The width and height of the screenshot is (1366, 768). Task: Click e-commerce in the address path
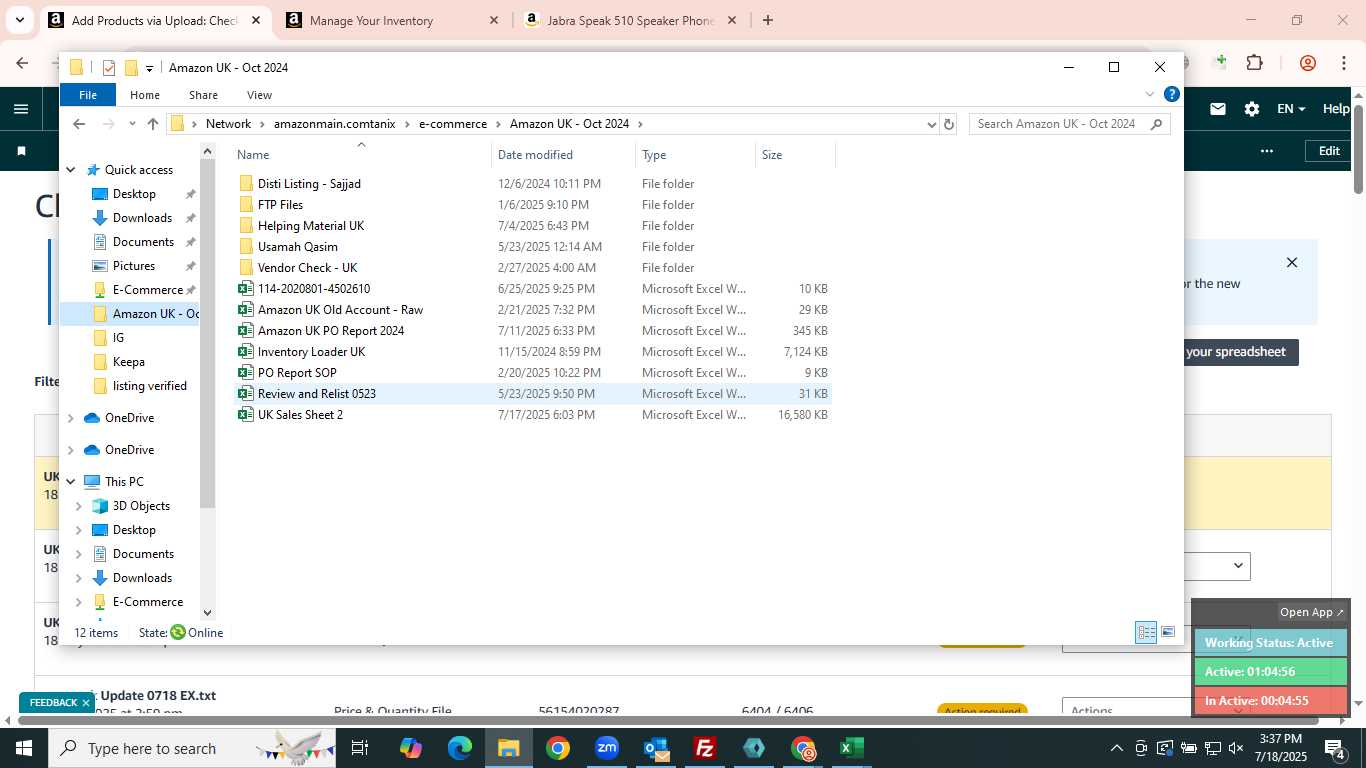click(x=452, y=124)
